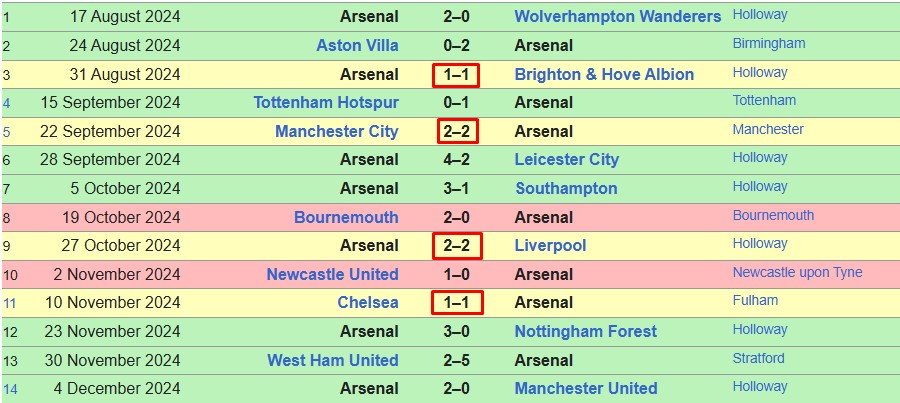Image resolution: width=900 pixels, height=403 pixels.
Task: Open the Manchester City team link
Action: click(336, 132)
